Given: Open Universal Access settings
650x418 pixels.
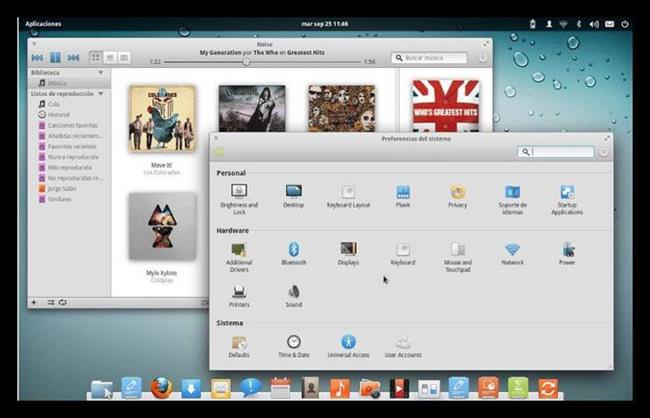Looking at the screenshot, I should click(348, 346).
